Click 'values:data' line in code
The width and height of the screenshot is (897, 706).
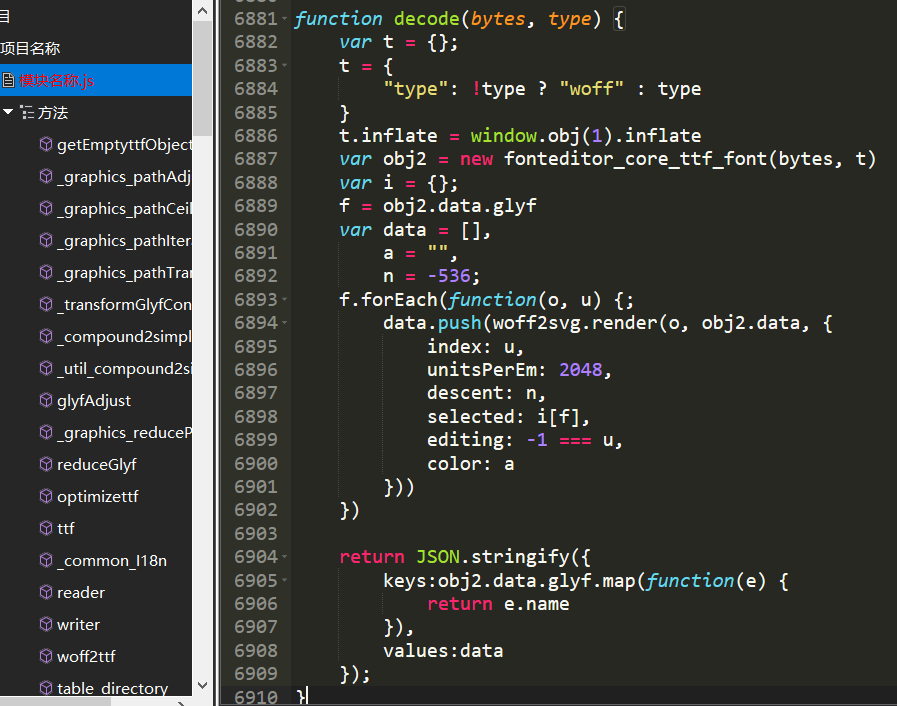coord(443,651)
